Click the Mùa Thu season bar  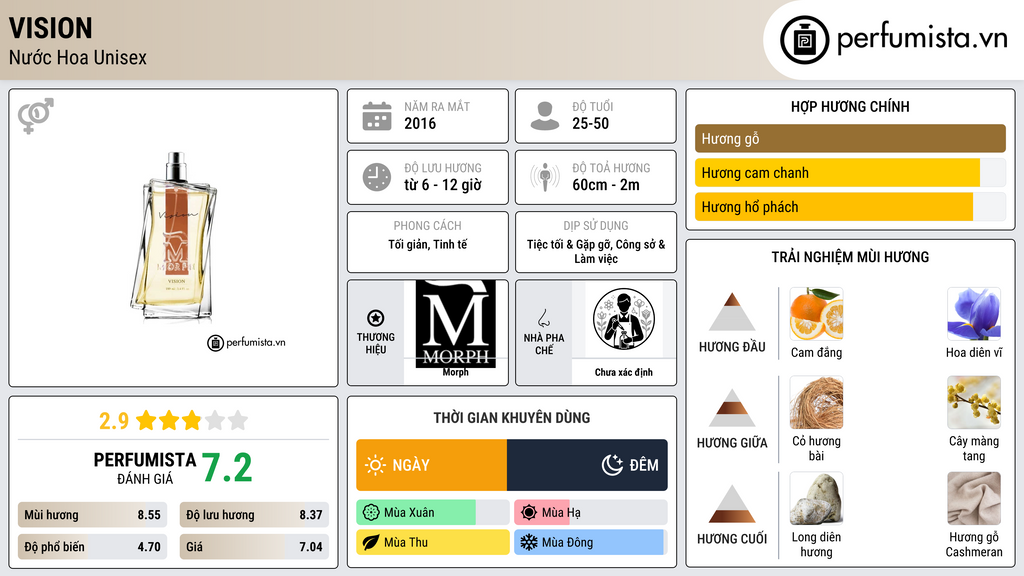coord(432,542)
